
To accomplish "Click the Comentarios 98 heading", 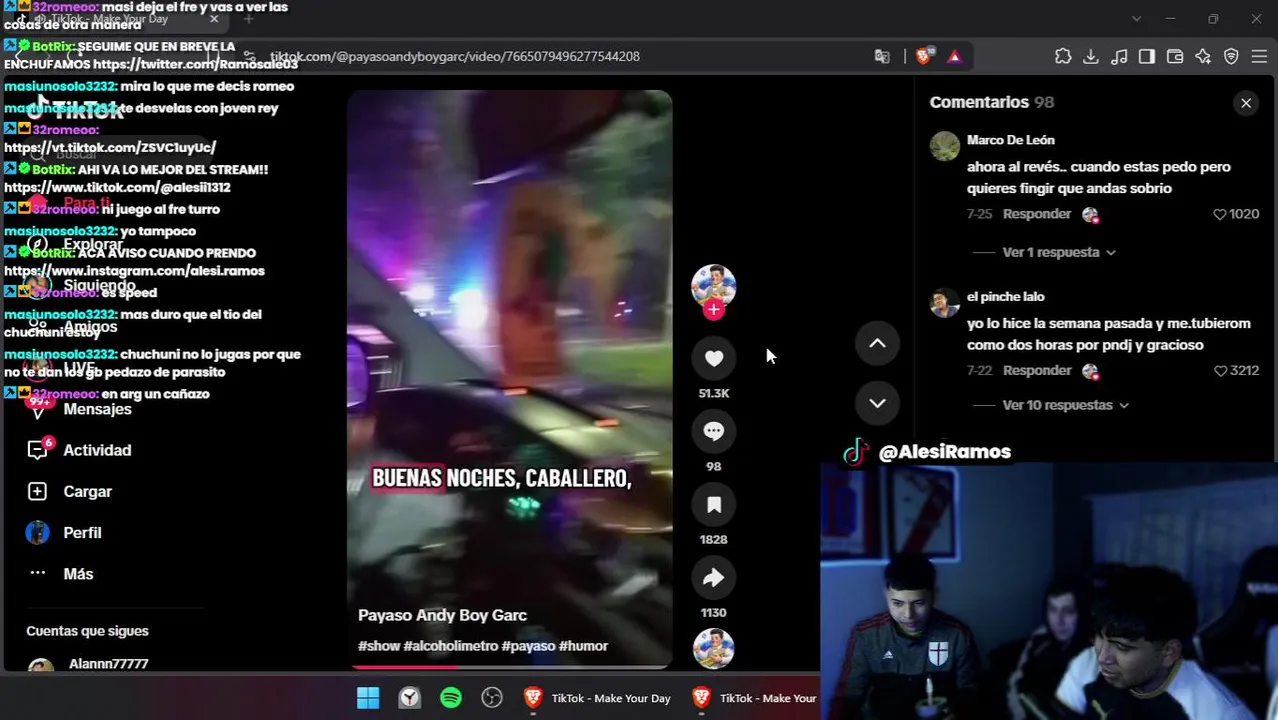I will coord(991,102).
